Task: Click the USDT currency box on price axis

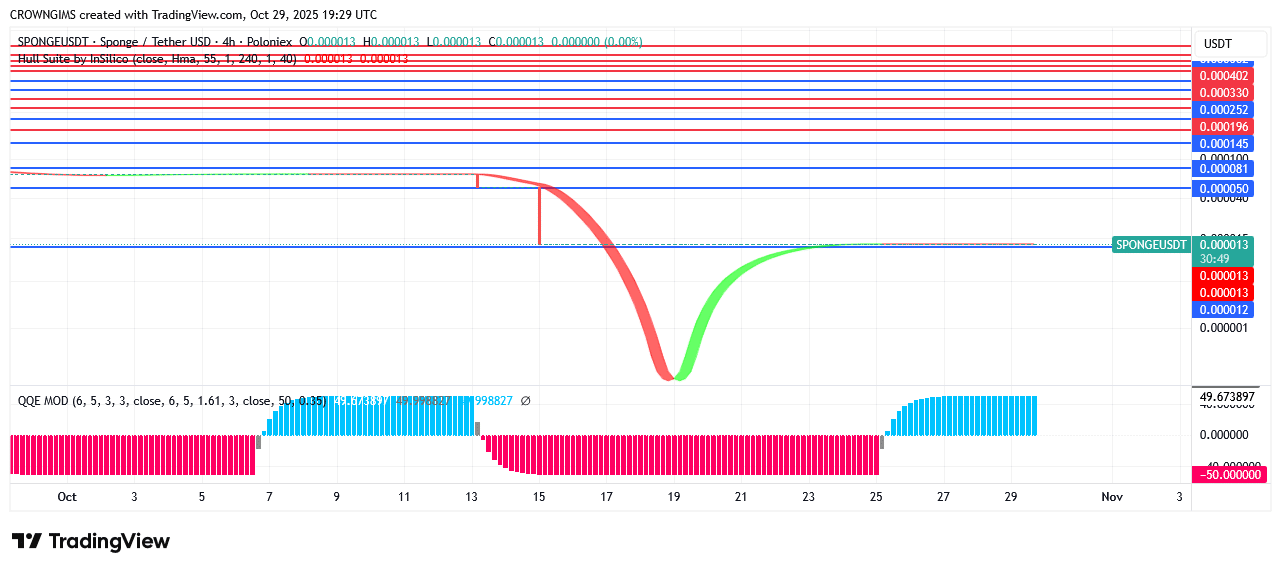Action: click(x=1217, y=44)
